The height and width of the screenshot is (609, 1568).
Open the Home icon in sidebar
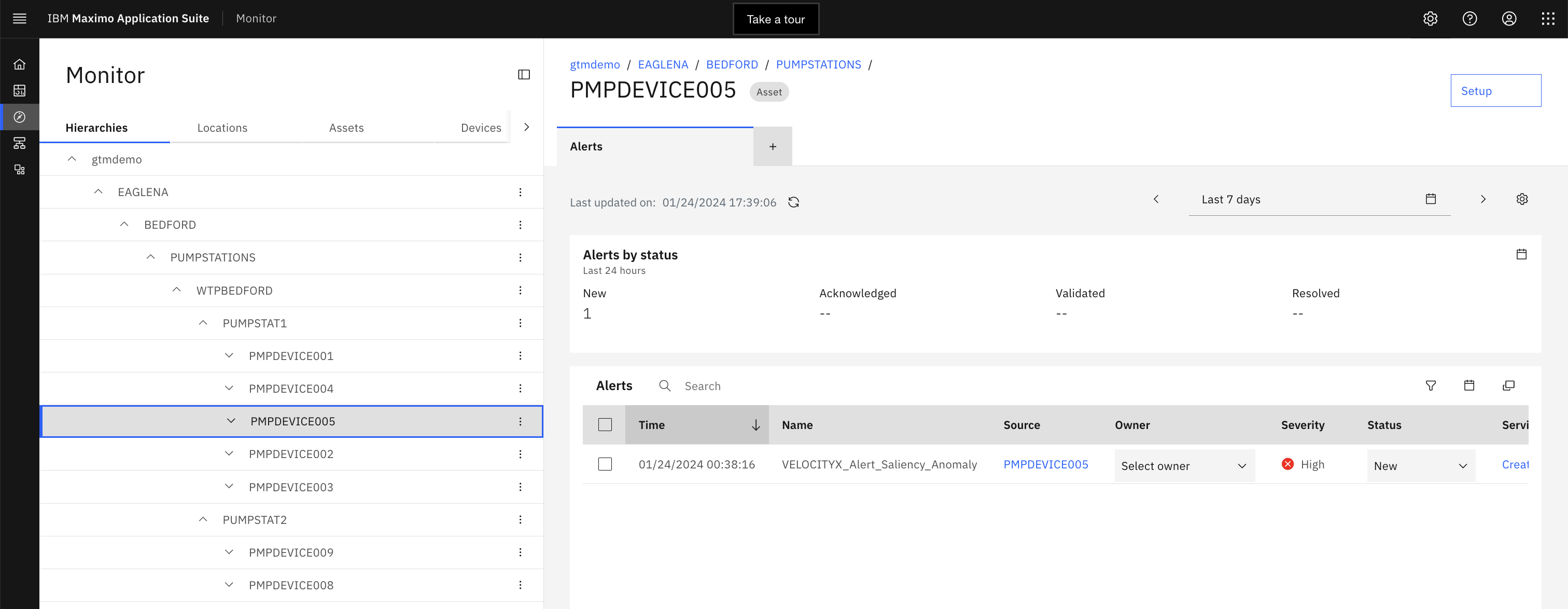click(20, 64)
